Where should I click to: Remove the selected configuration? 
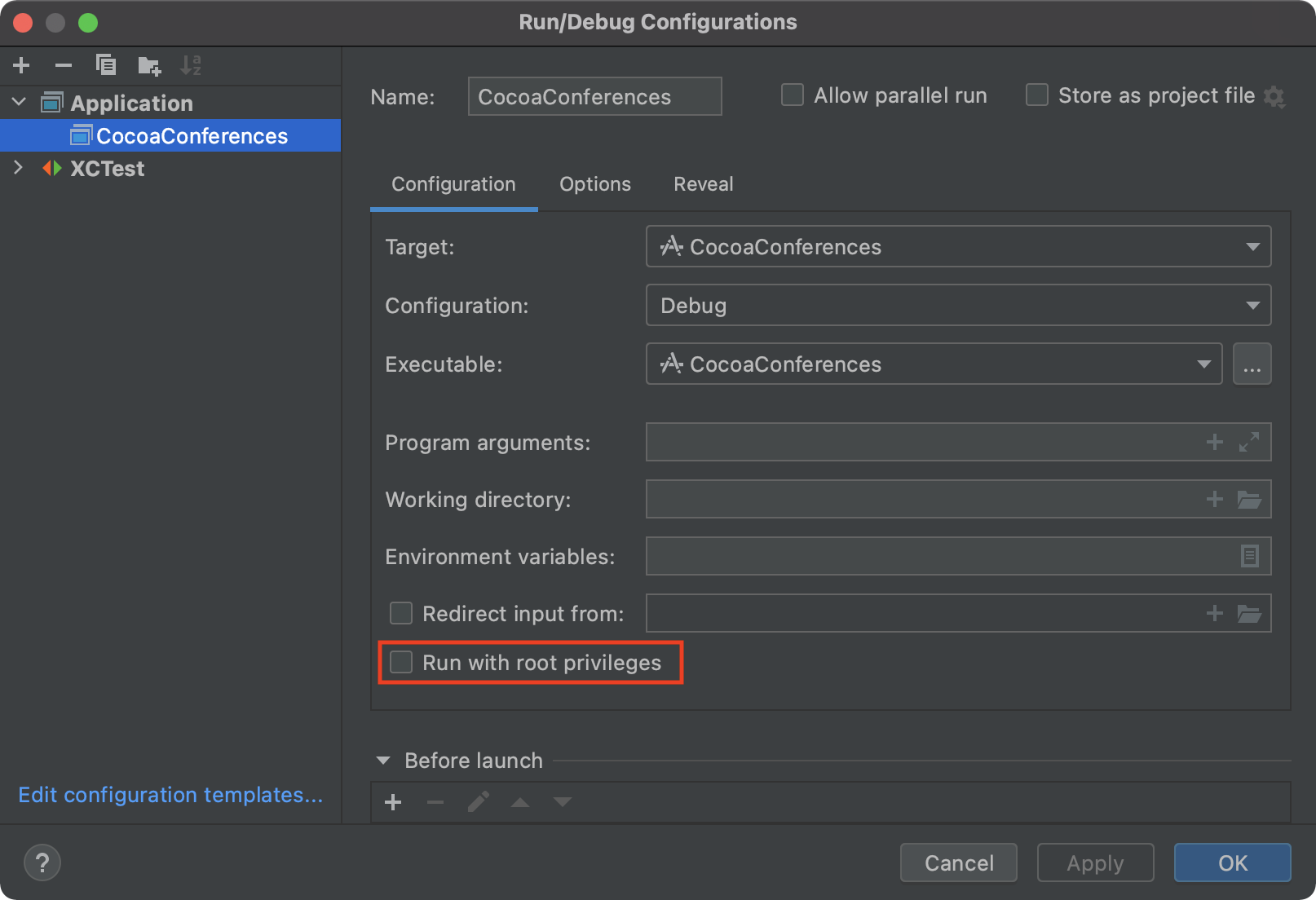click(x=64, y=65)
